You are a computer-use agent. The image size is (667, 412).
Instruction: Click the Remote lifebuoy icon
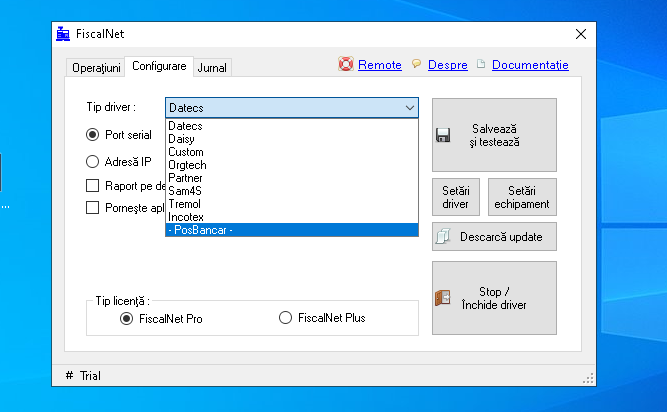pos(346,64)
